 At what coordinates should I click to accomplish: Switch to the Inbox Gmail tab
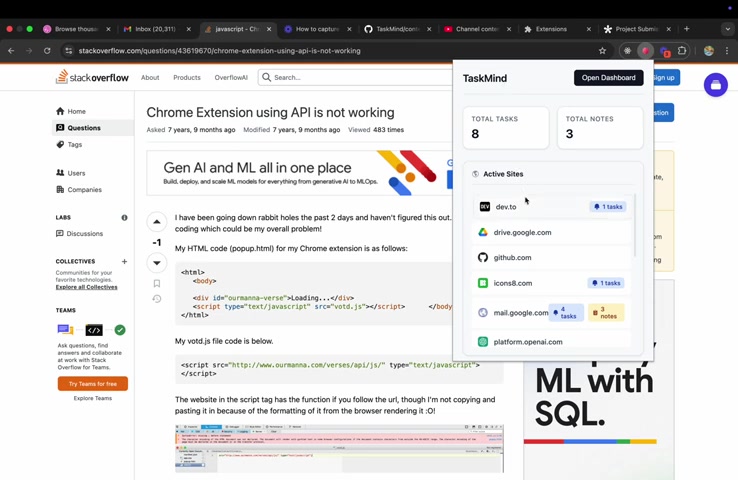click(157, 29)
